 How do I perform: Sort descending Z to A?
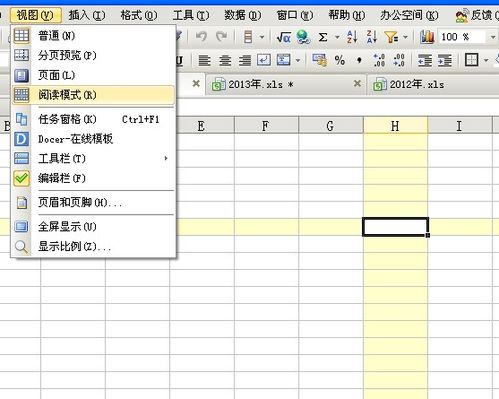(371, 37)
